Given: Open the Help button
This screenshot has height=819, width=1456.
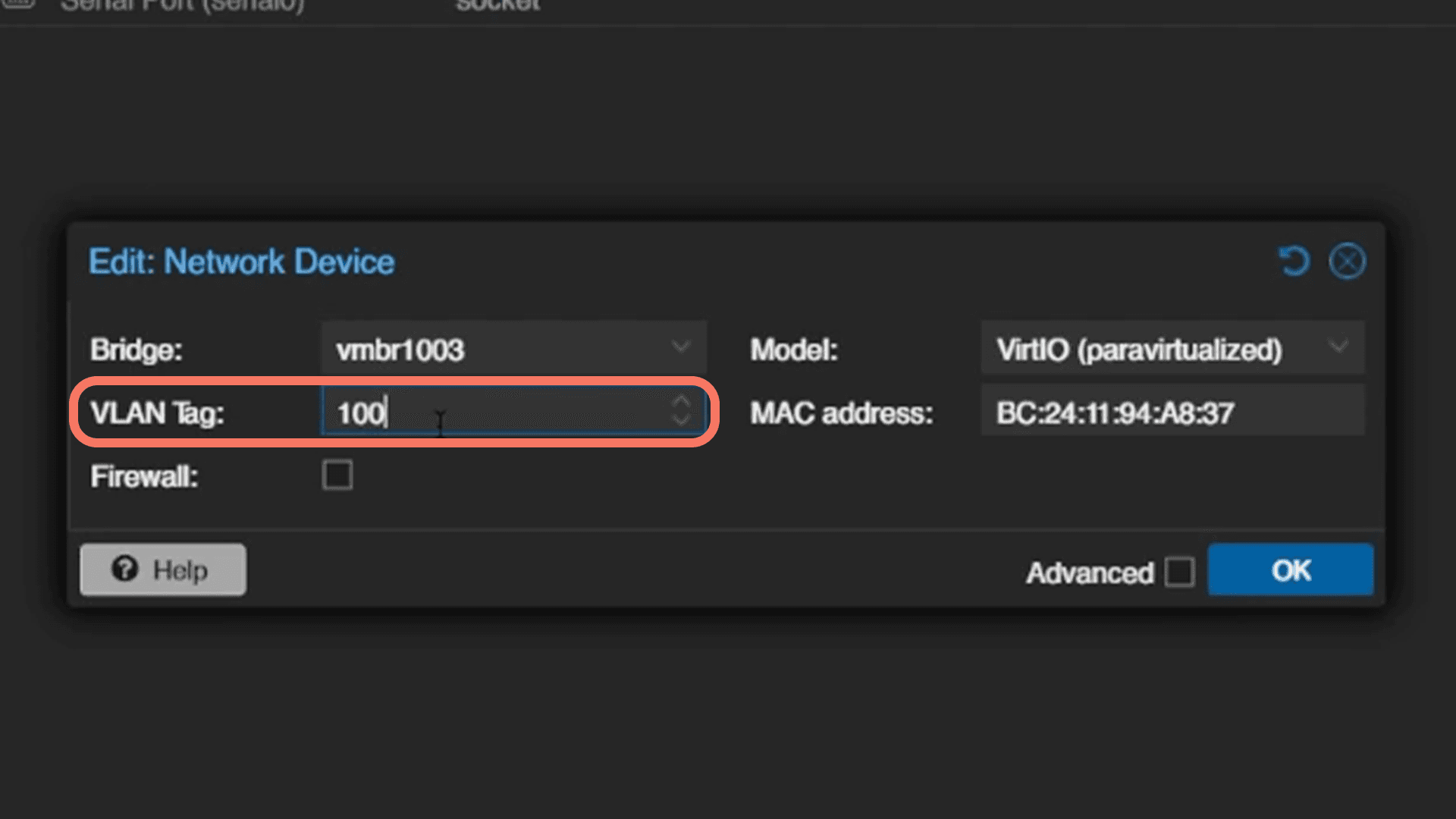Looking at the screenshot, I should [163, 570].
